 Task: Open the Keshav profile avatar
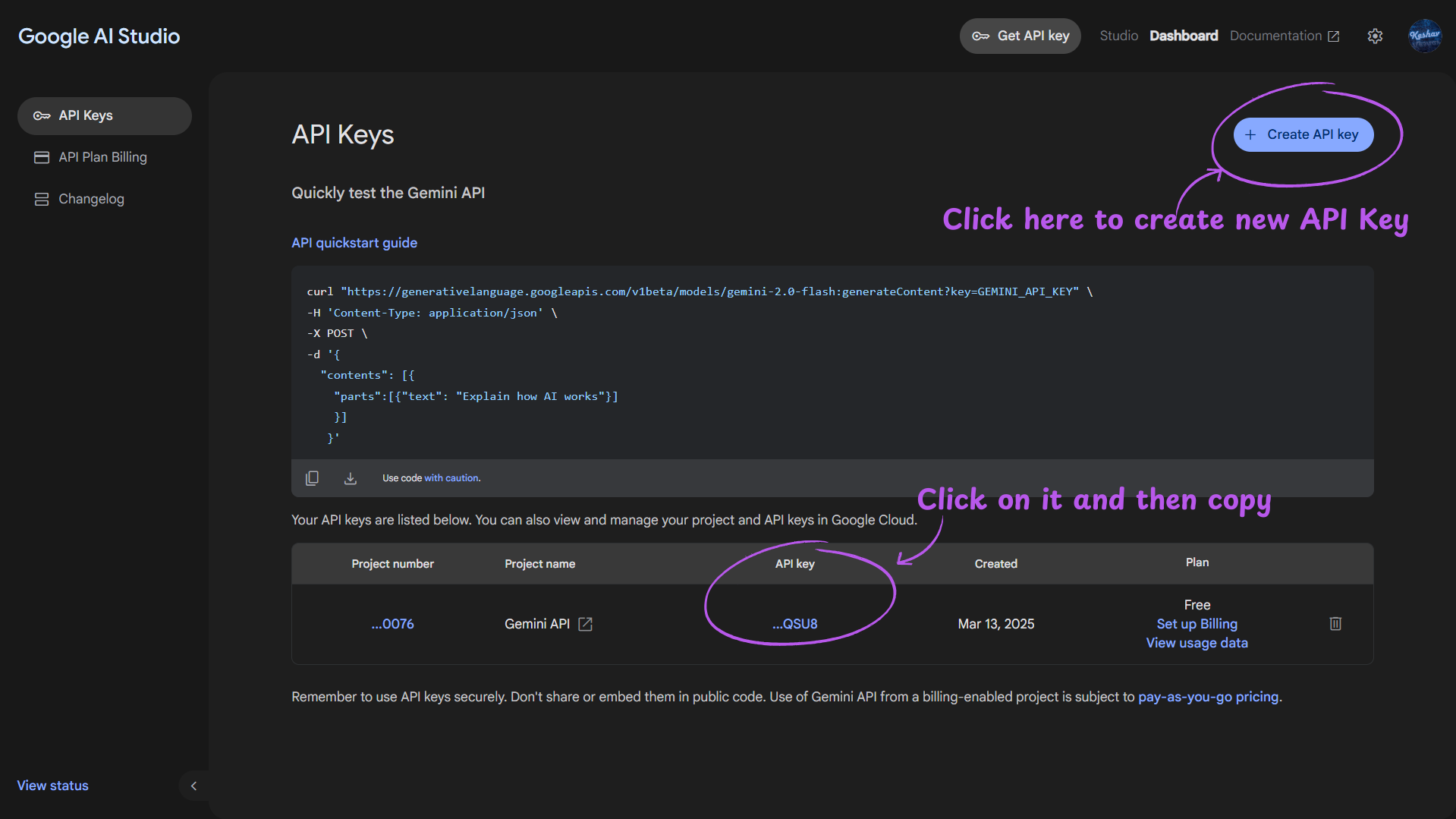point(1424,36)
